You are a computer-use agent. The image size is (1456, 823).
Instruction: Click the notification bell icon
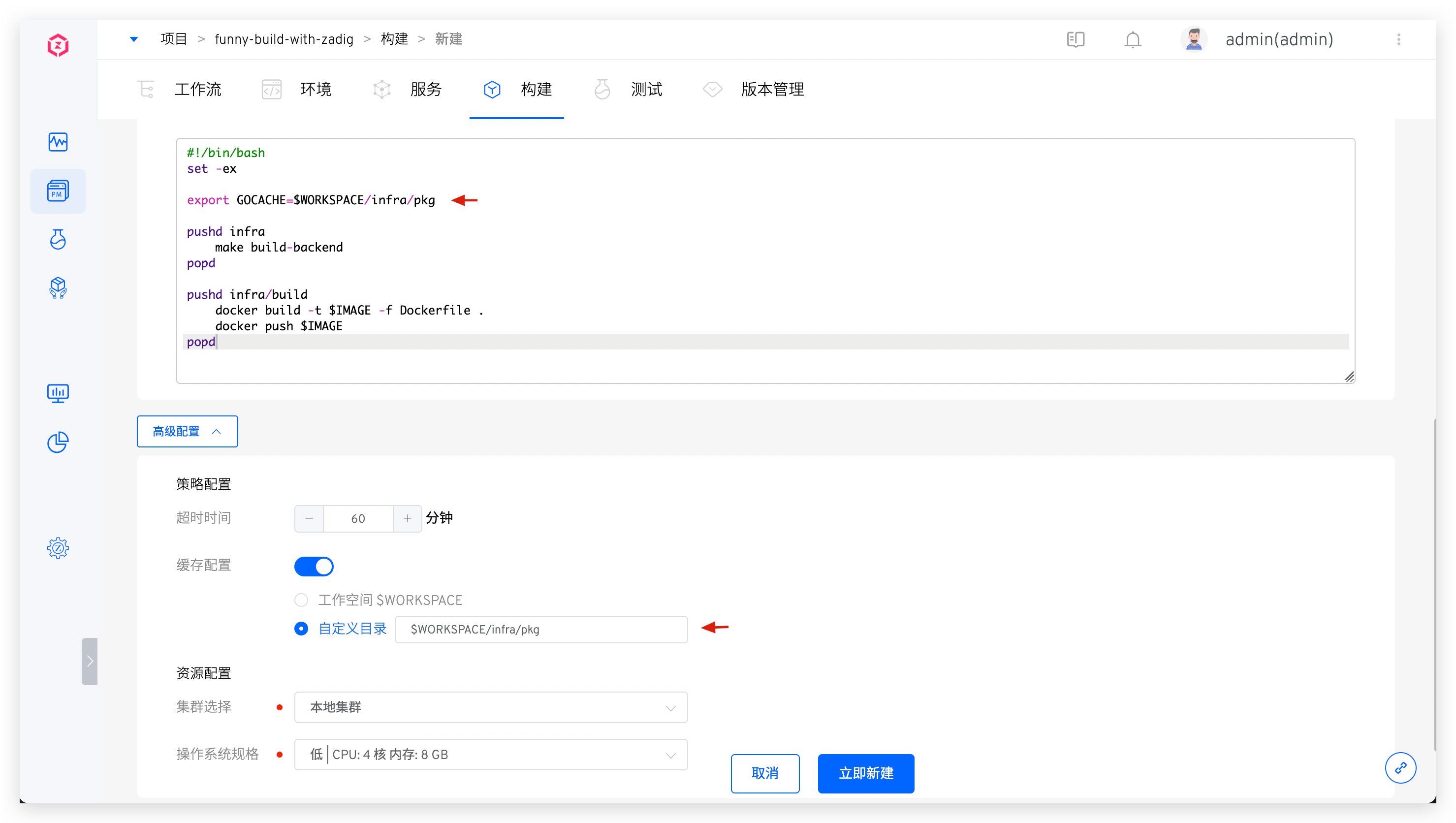(x=1133, y=39)
